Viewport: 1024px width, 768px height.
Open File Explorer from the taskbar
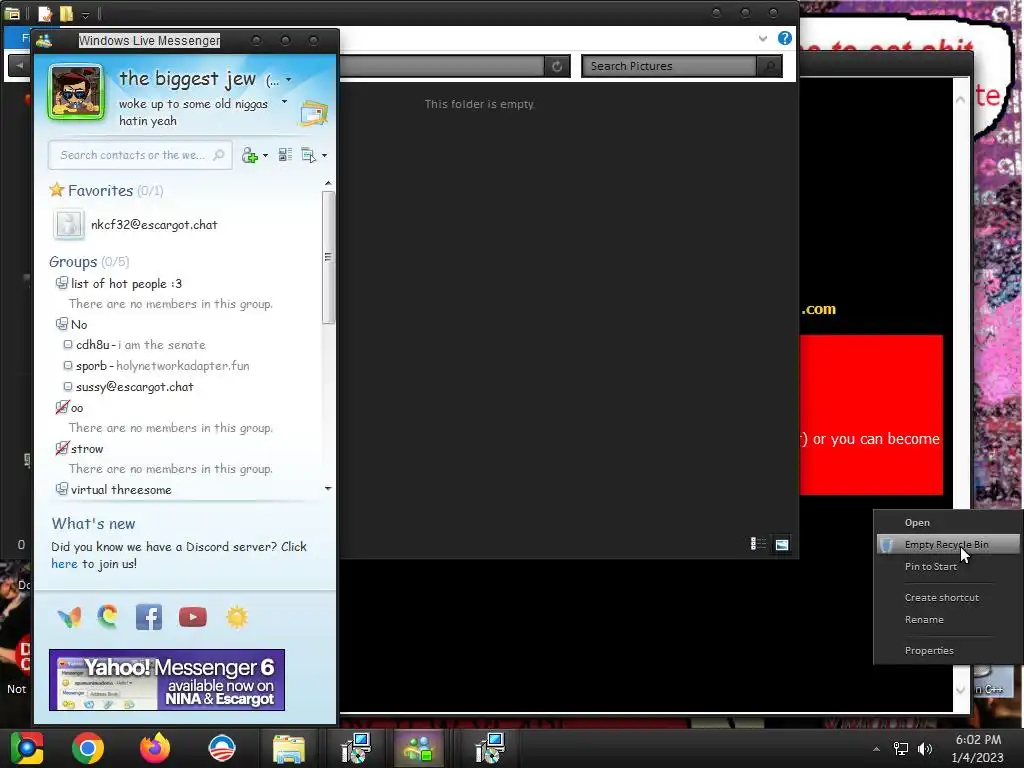pos(289,748)
